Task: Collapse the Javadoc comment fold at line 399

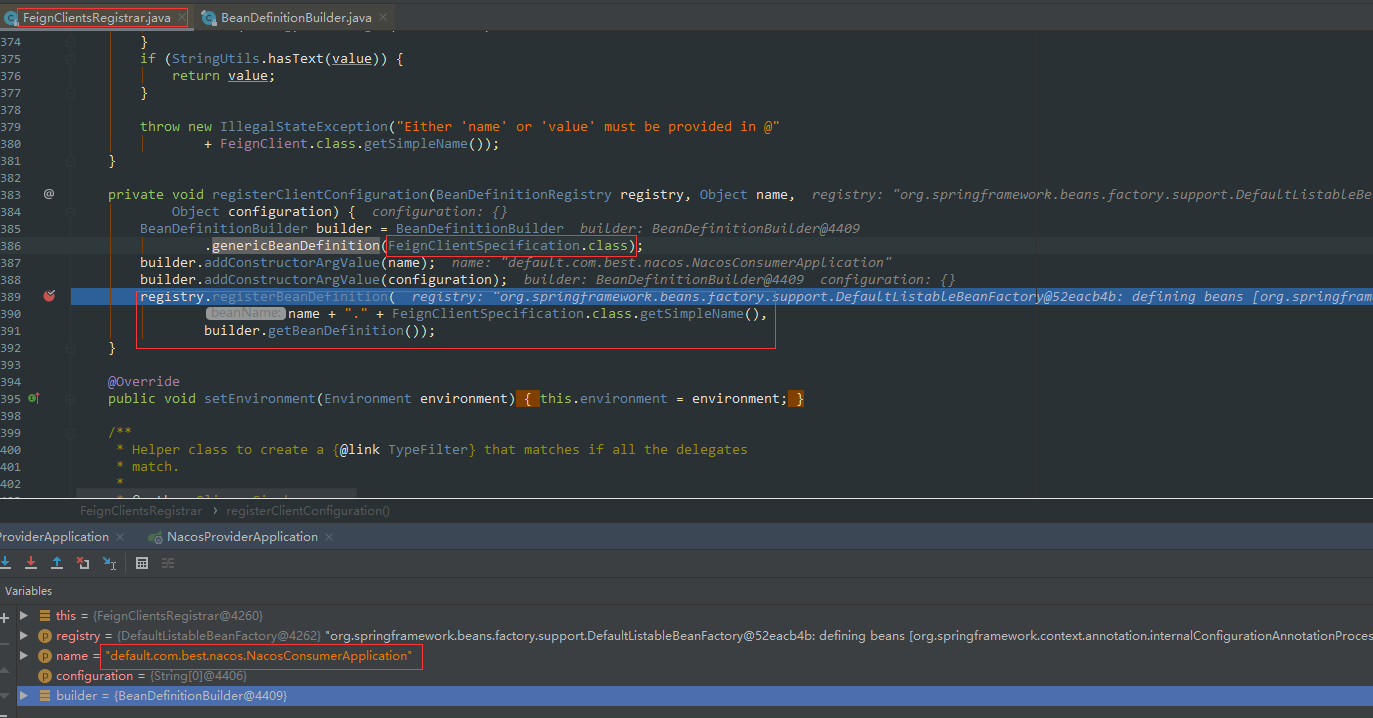Action: (70, 432)
